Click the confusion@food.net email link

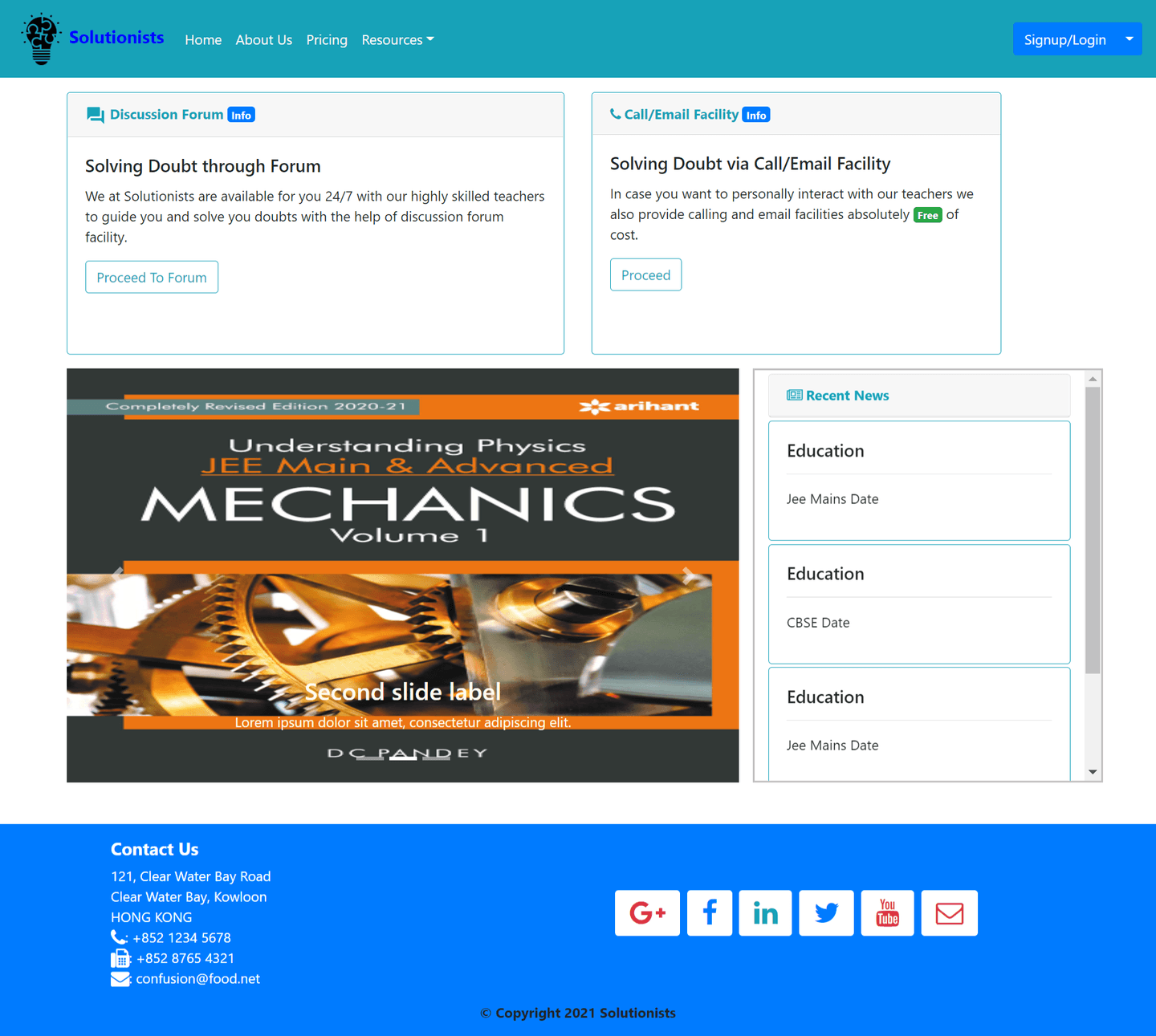tap(198, 979)
